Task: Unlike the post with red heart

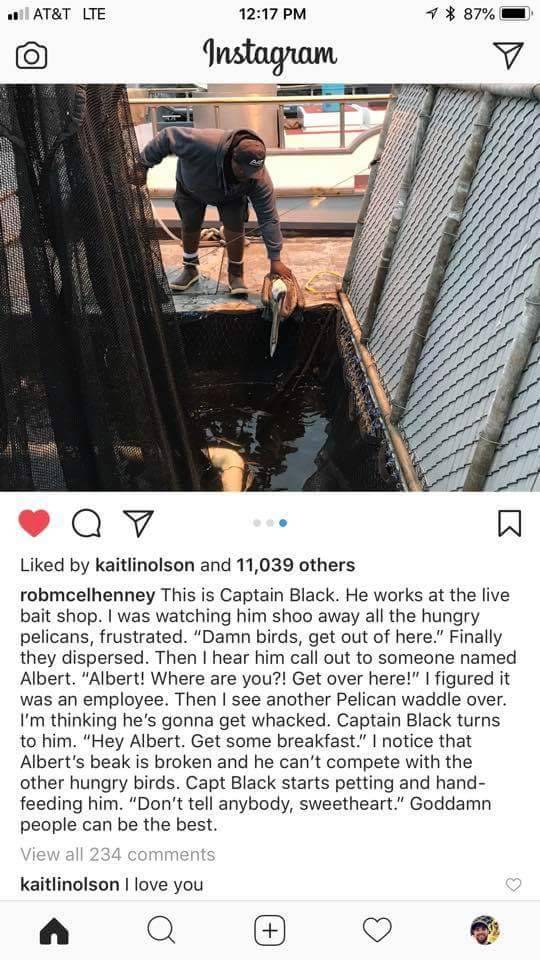Action: (34, 523)
